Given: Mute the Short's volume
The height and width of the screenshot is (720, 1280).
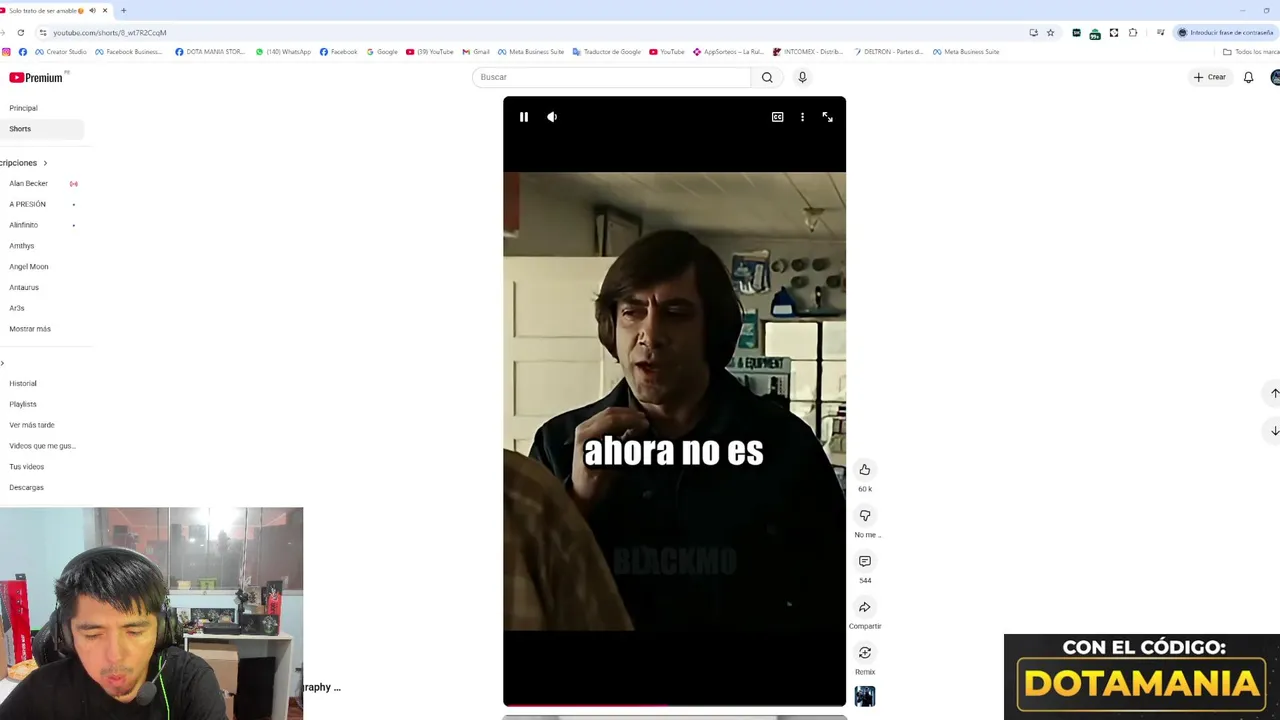Looking at the screenshot, I should tap(552, 117).
